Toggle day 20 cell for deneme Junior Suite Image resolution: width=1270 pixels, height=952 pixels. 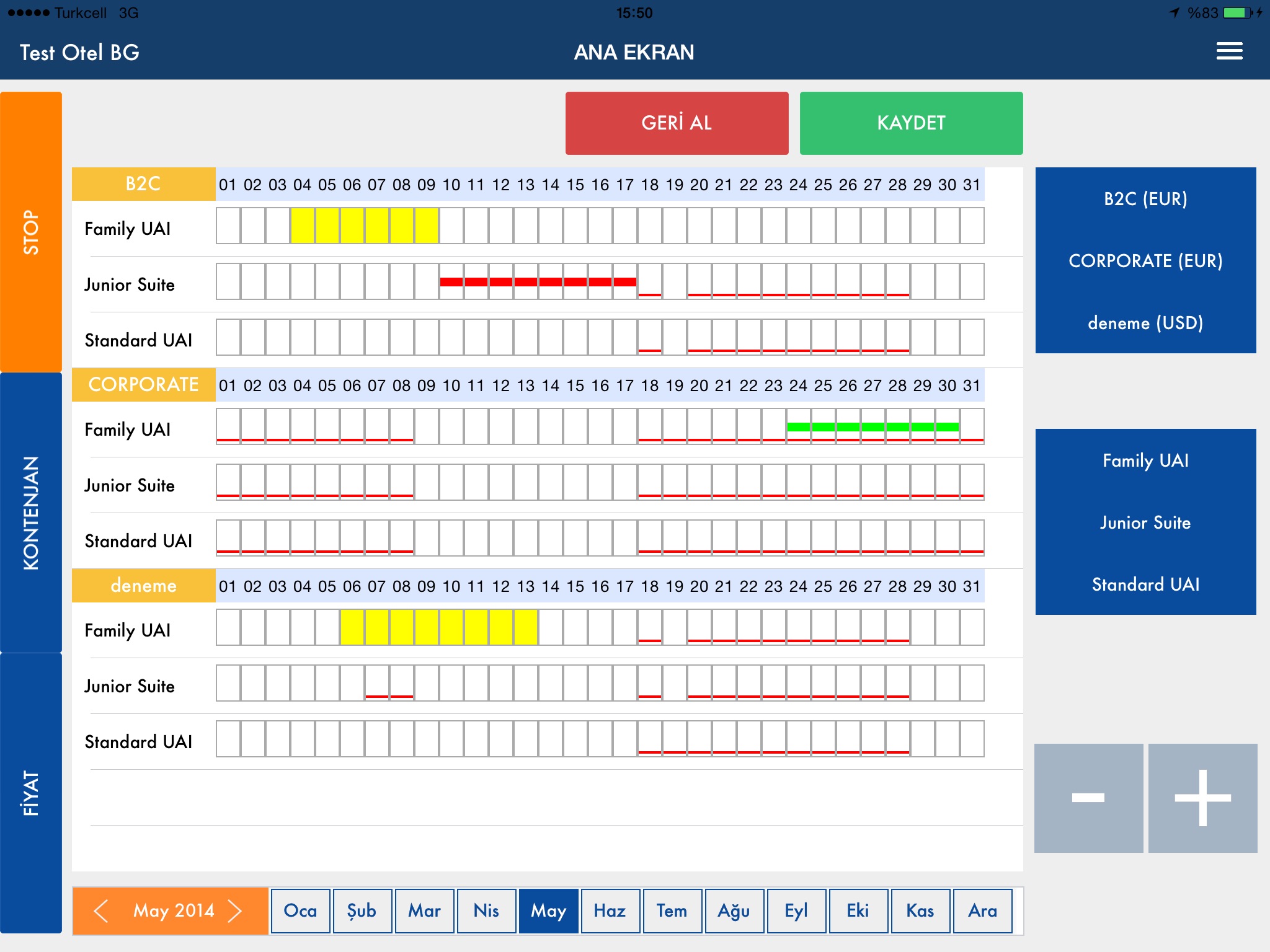click(x=699, y=683)
